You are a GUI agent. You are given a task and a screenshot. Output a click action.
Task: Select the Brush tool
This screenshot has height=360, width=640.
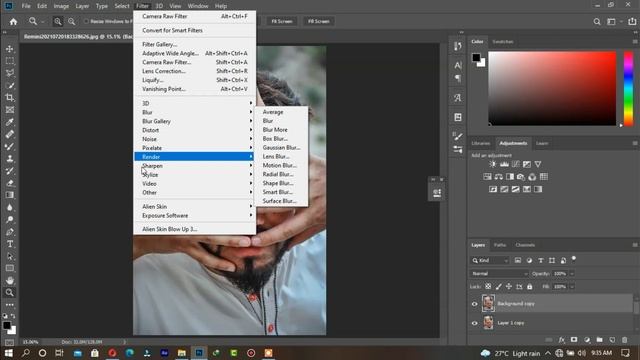[9, 147]
